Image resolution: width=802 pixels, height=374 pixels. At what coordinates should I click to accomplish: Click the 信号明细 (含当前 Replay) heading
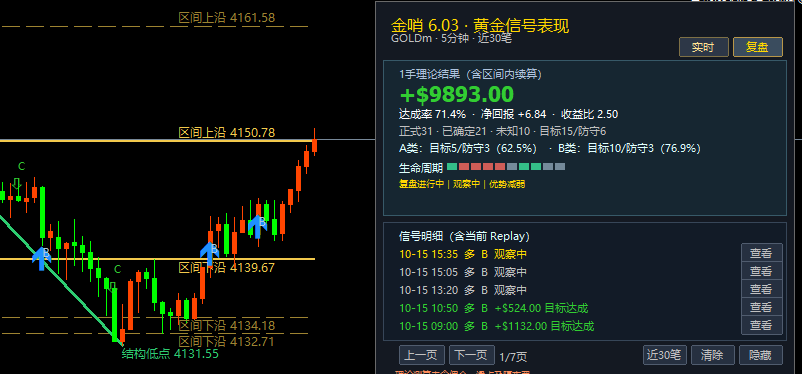pyautogui.click(x=464, y=236)
